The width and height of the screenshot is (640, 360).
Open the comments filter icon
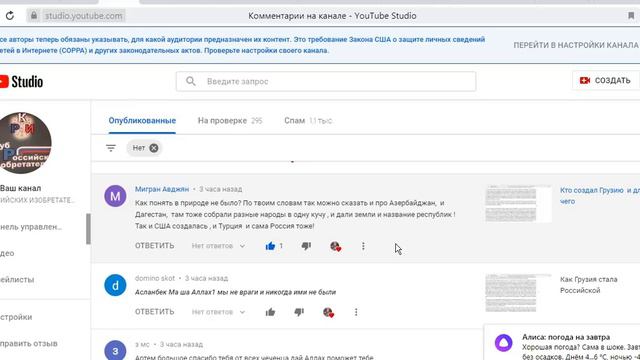point(111,148)
